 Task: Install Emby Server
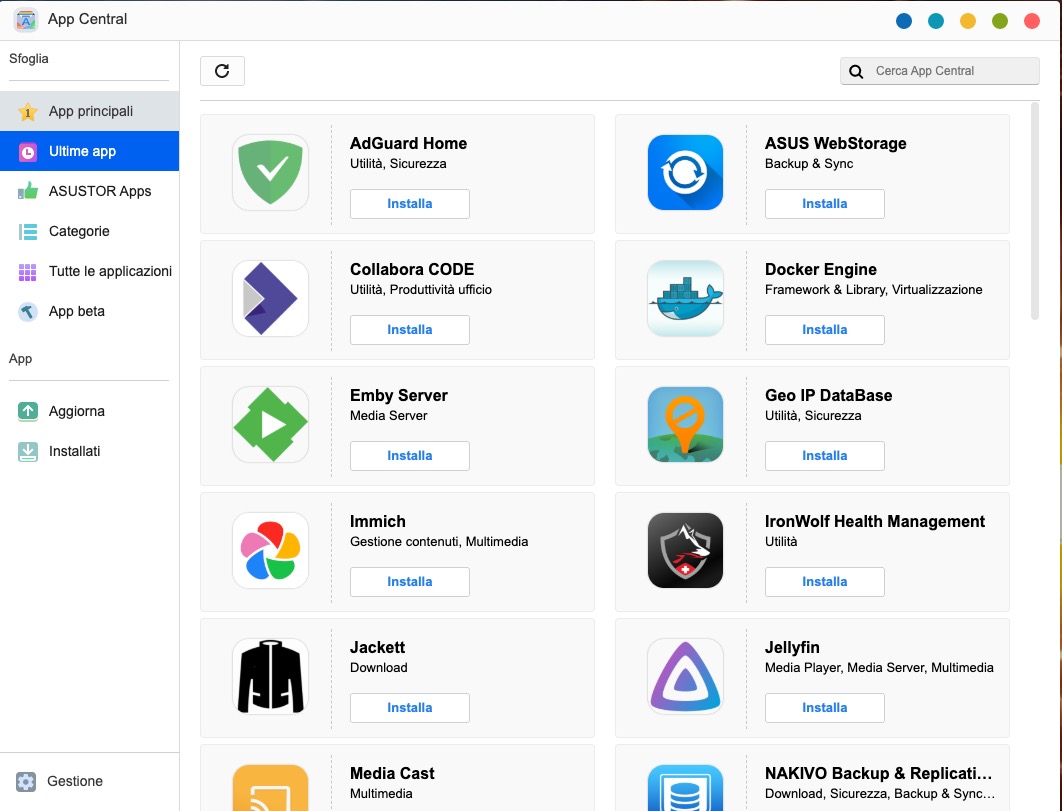tap(410, 456)
